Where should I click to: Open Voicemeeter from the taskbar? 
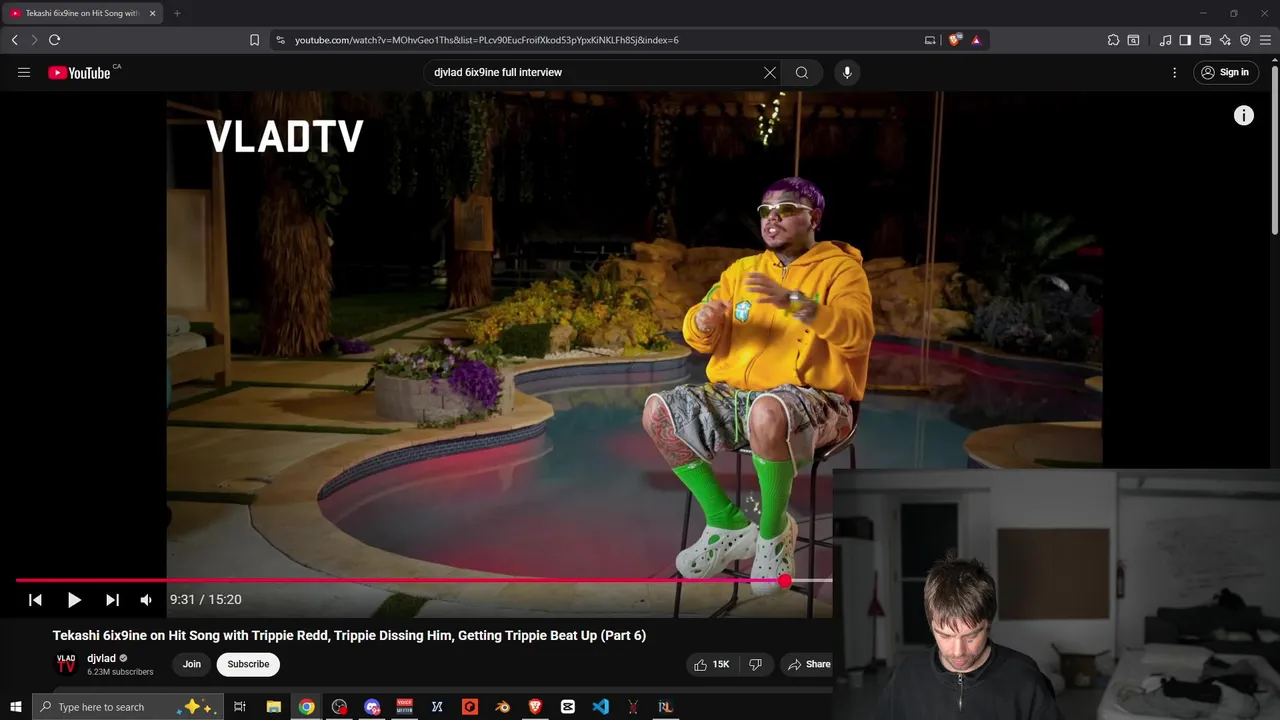click(405, 707)
